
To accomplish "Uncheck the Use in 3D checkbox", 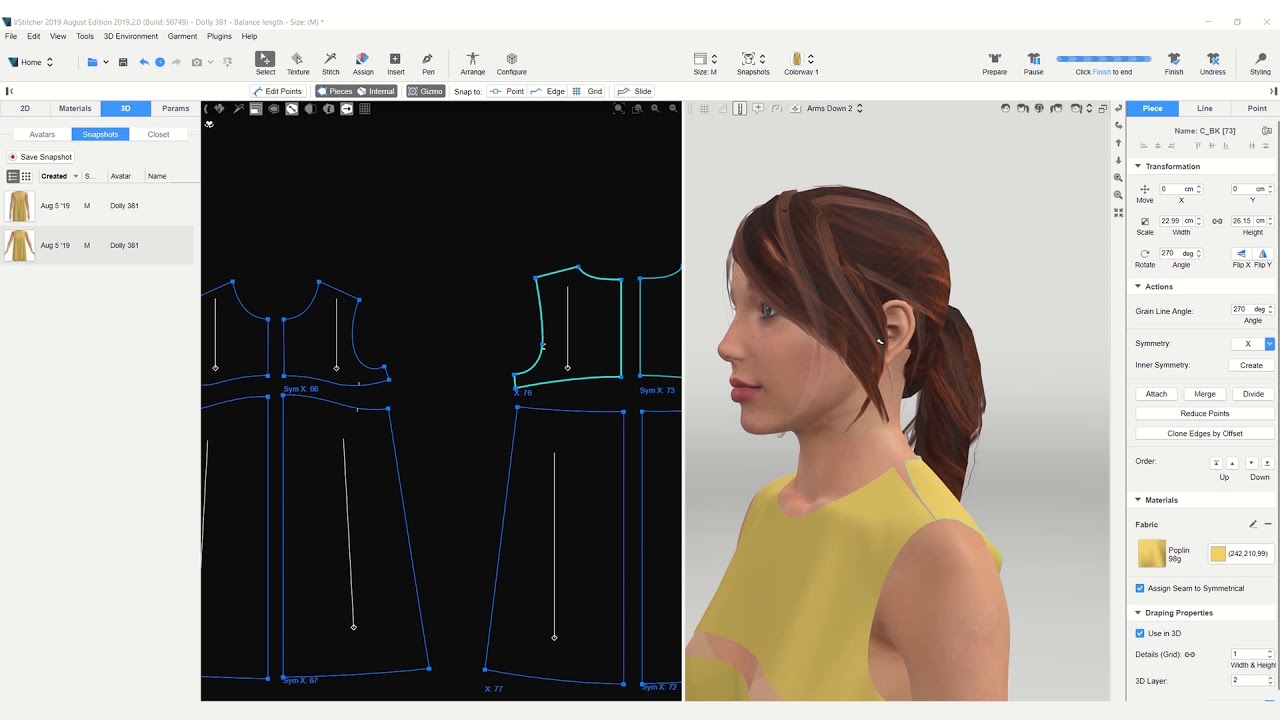I will (1140, 633).
